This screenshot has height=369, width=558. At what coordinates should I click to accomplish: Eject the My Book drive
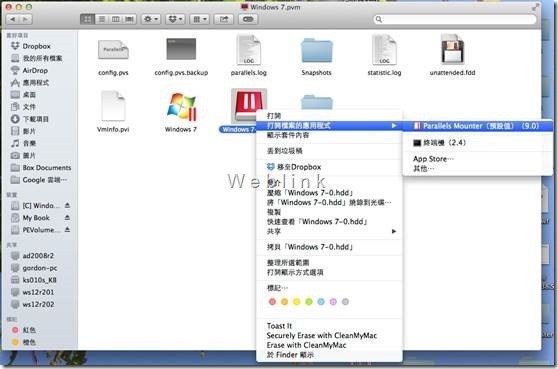coord(67,217)
